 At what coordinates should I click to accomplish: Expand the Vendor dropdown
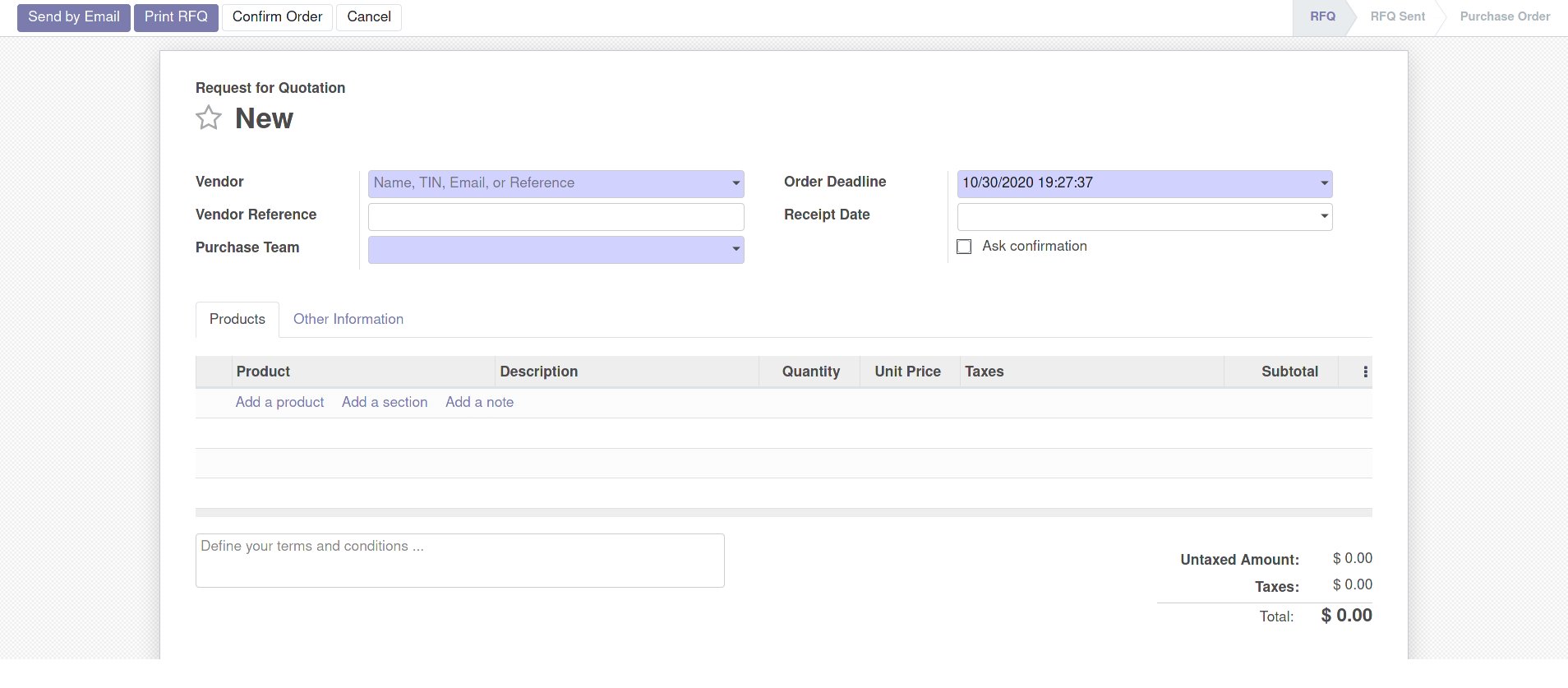click(736, 183)
